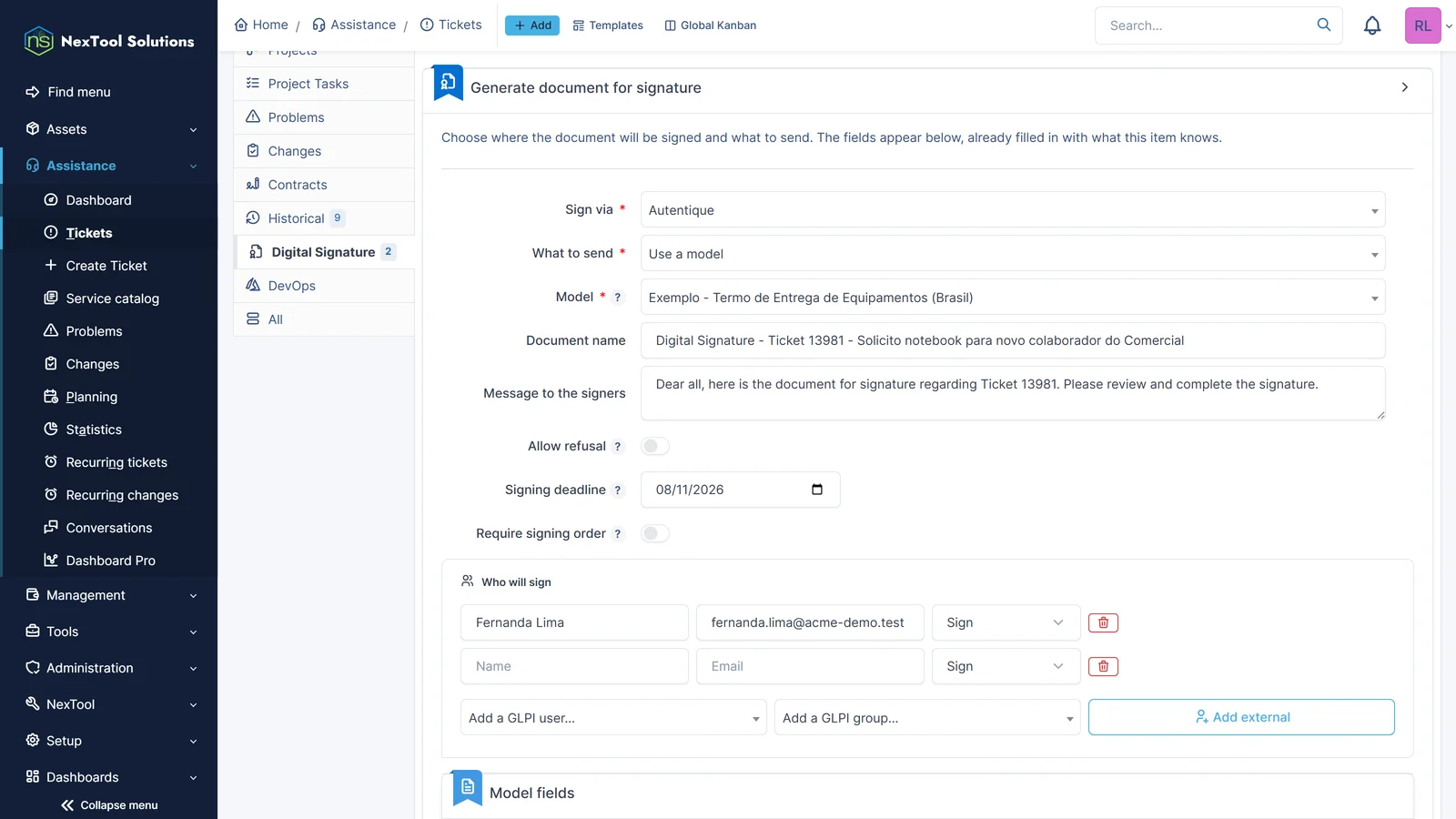
Task: Click the Document name input field
Action: pyautogui.click(x=1013, y=340)
